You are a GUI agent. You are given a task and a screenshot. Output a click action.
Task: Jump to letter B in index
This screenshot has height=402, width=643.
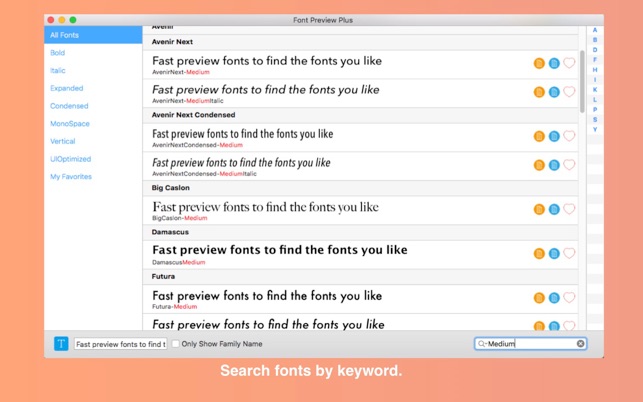click(x=595, y=40)
